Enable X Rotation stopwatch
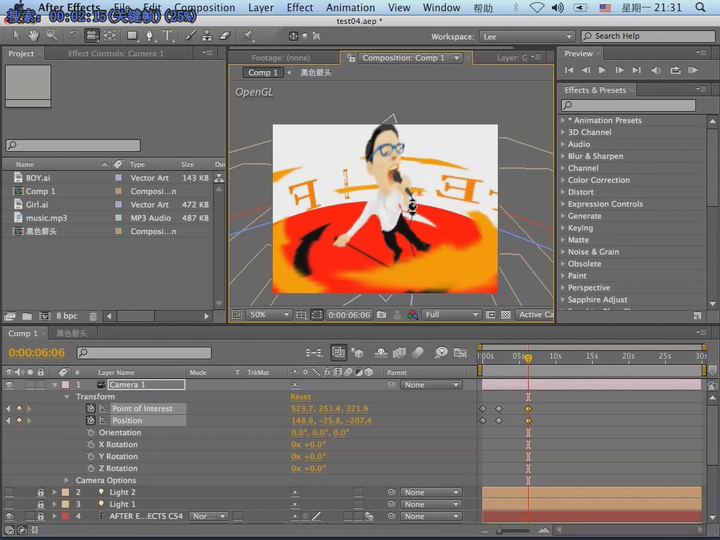 click(90, 444)
